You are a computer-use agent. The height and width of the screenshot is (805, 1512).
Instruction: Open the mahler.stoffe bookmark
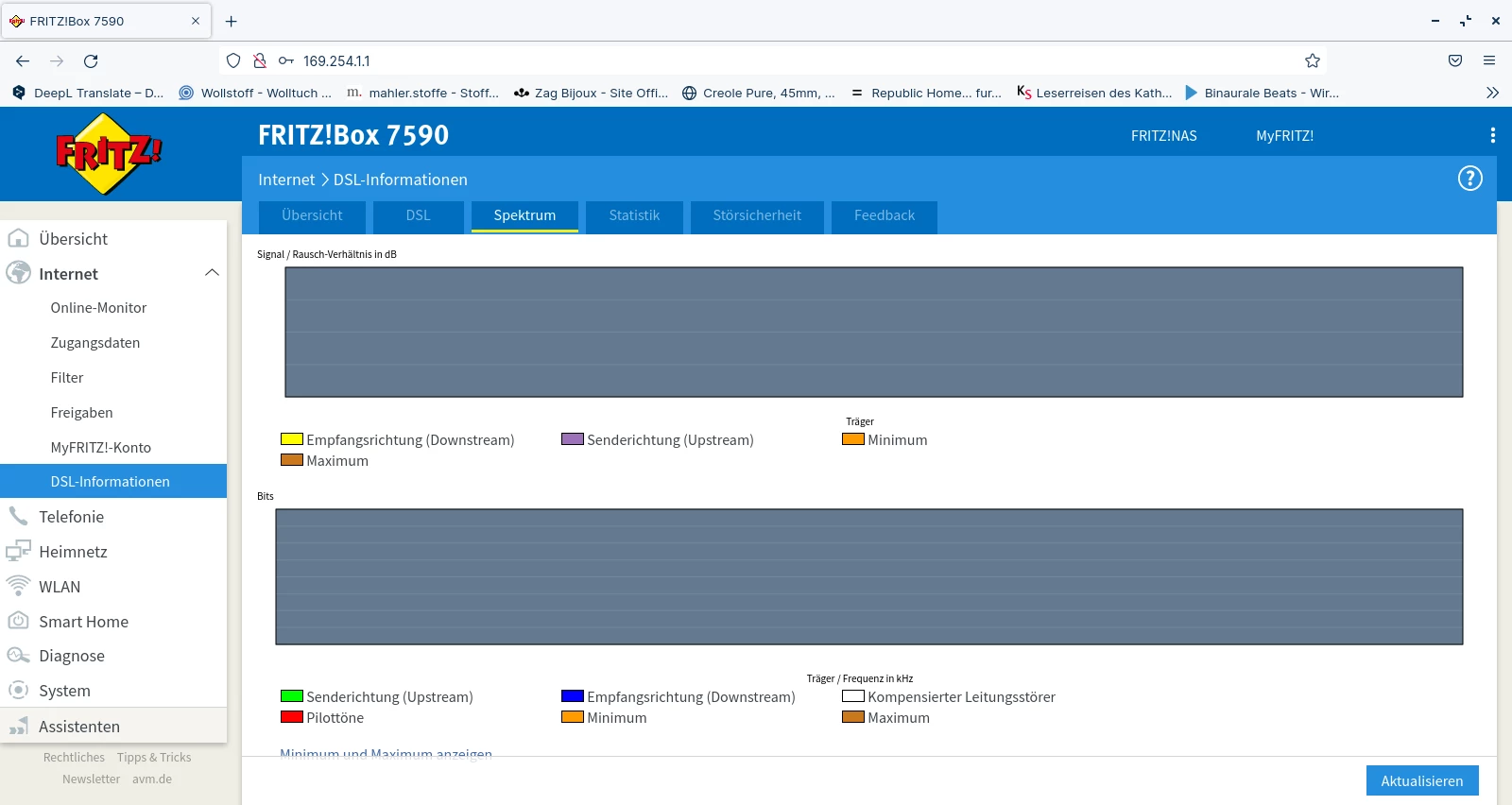[x=422, y=93]
